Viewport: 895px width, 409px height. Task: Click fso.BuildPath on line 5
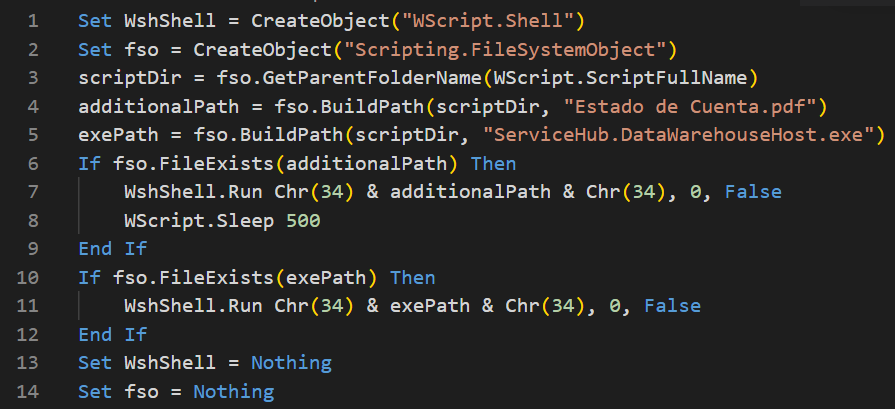coord(268,135)
